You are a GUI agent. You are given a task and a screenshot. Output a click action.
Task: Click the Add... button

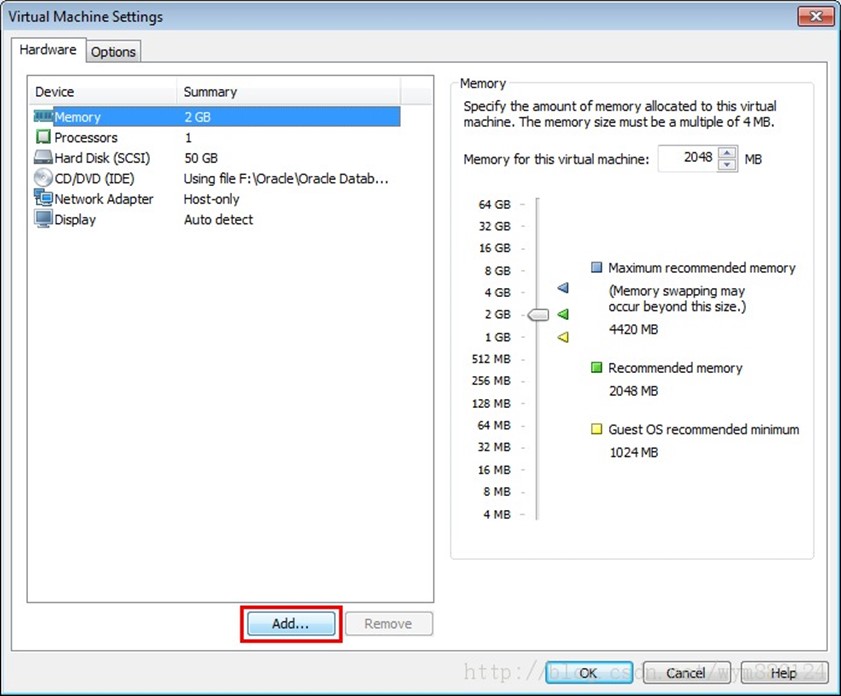coord(291,624)
